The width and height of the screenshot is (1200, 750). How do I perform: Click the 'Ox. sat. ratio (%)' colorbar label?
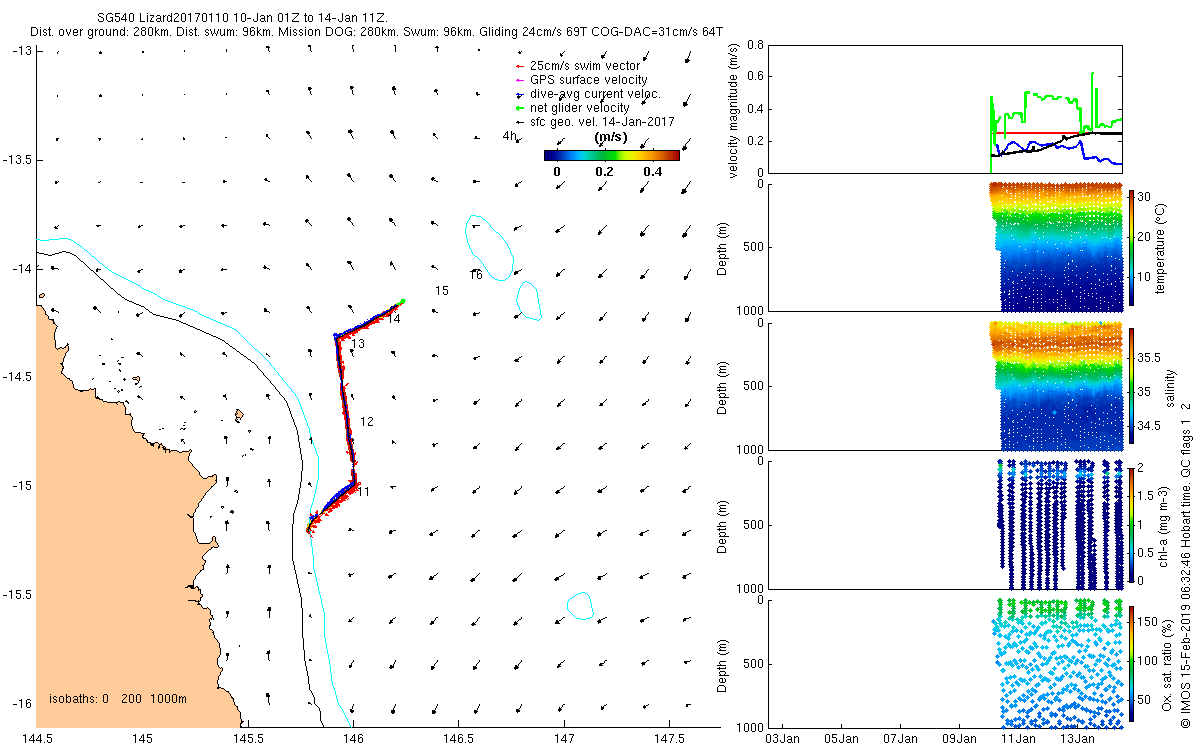[x=1167, y=664]
